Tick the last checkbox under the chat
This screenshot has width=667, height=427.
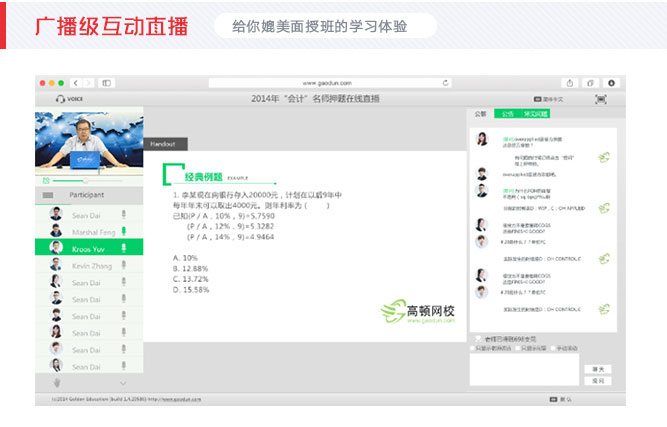point(553,348)
